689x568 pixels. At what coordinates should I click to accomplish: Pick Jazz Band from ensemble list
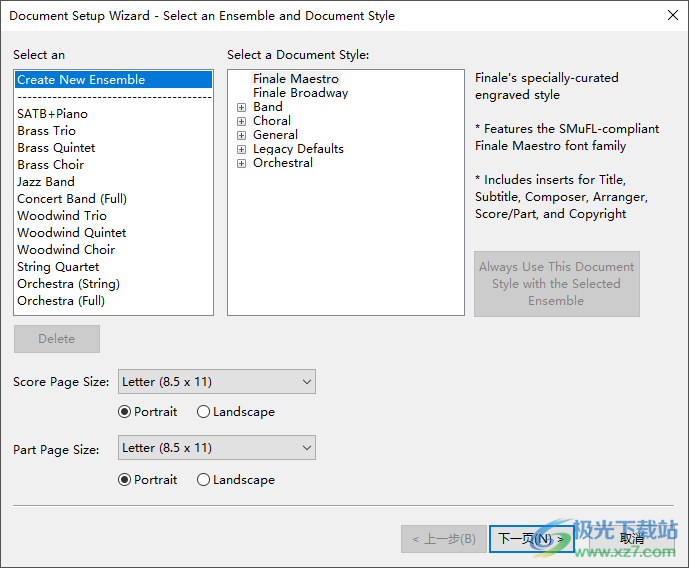coord(46,182)
